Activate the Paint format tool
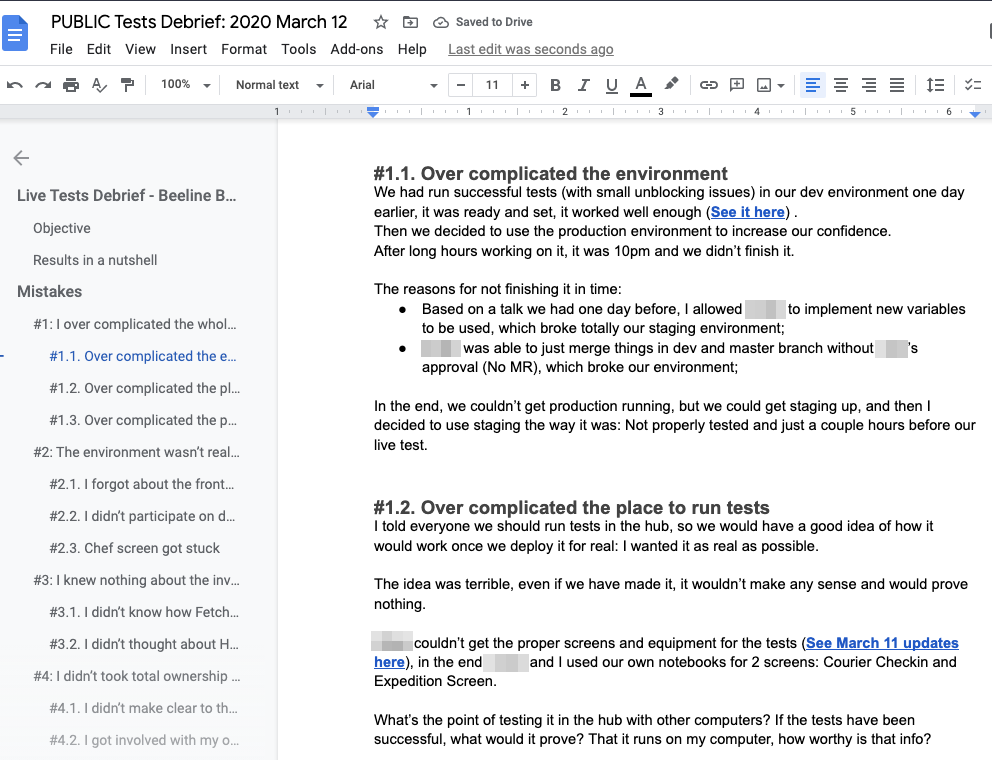This screenshot has height=760, width=992. (127, 85)
